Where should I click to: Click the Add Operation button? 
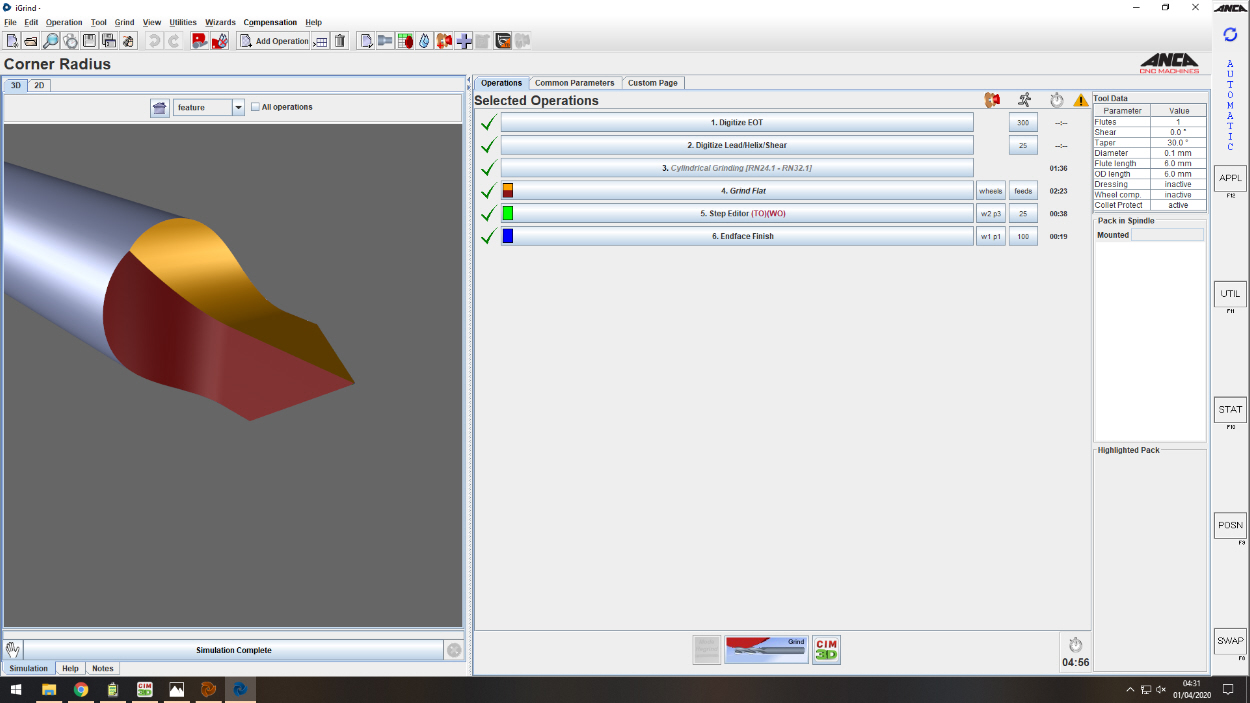coord(273,41)
